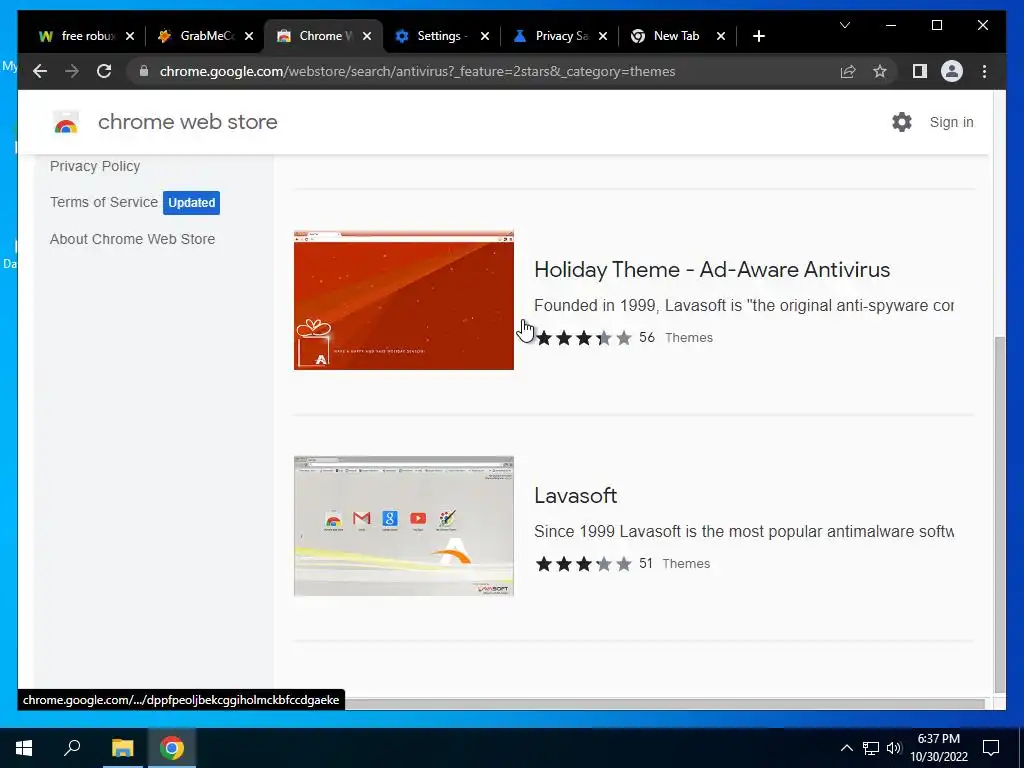1024x768 pixels.
Task: Reload the page with refresh icon
Action: [104, 71]
